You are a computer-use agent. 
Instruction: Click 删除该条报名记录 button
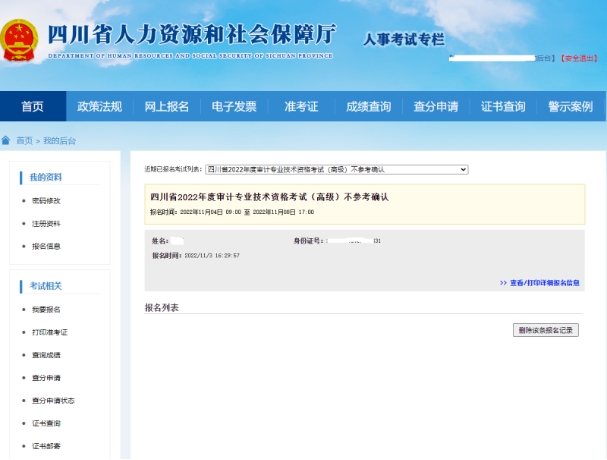545,330
